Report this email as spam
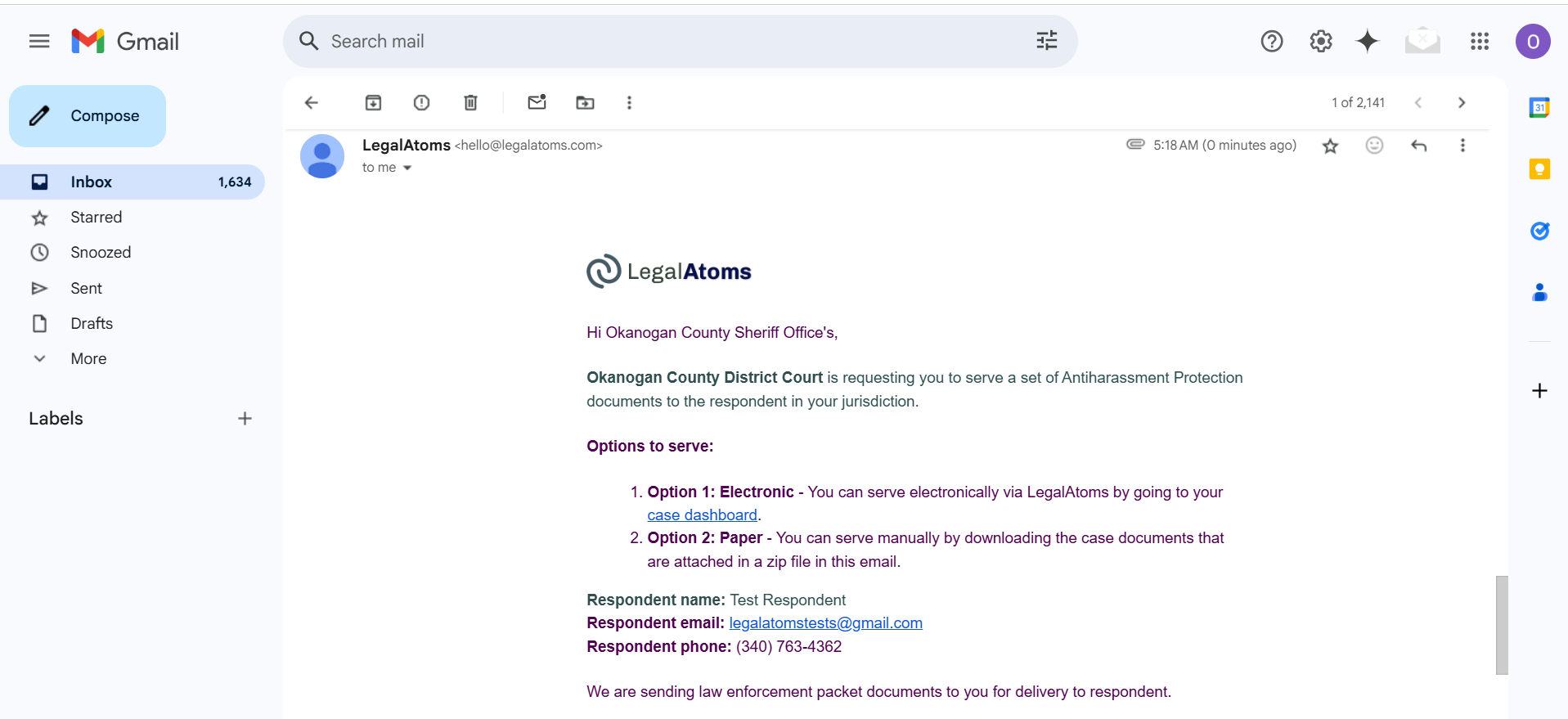1568x719 pixels. pos(421,102)
